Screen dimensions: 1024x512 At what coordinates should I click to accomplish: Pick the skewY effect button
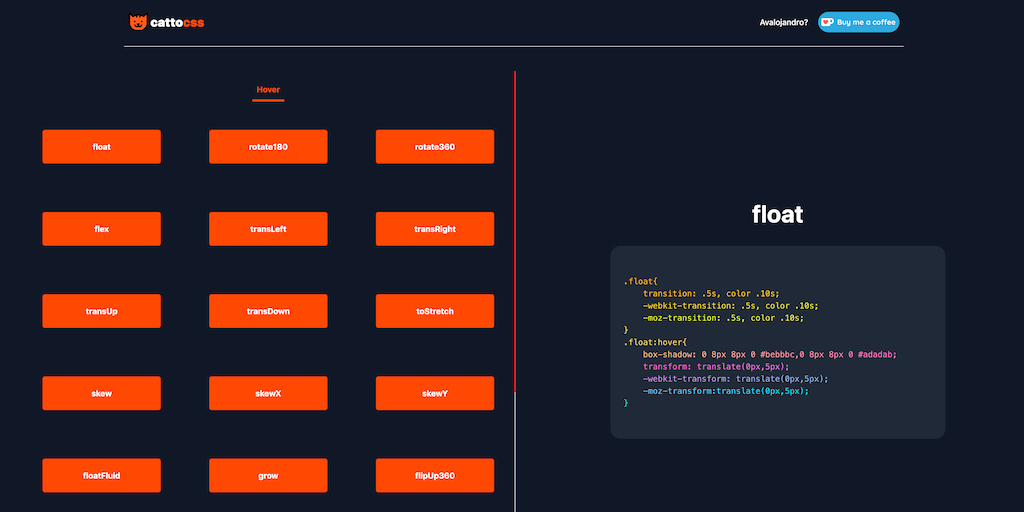435,393
